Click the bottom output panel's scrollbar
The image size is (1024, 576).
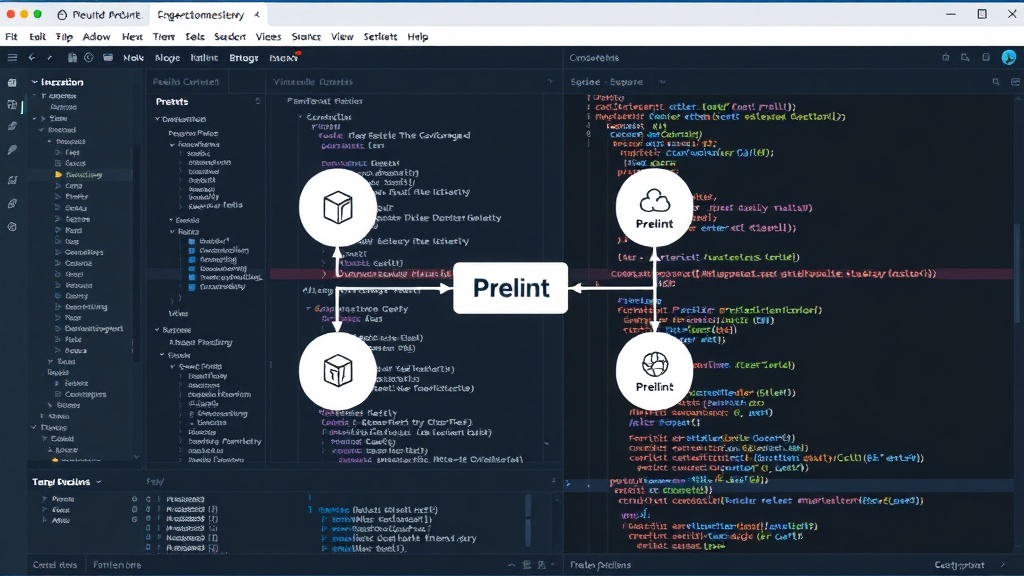pyautogui.click(x=528, y=520)
